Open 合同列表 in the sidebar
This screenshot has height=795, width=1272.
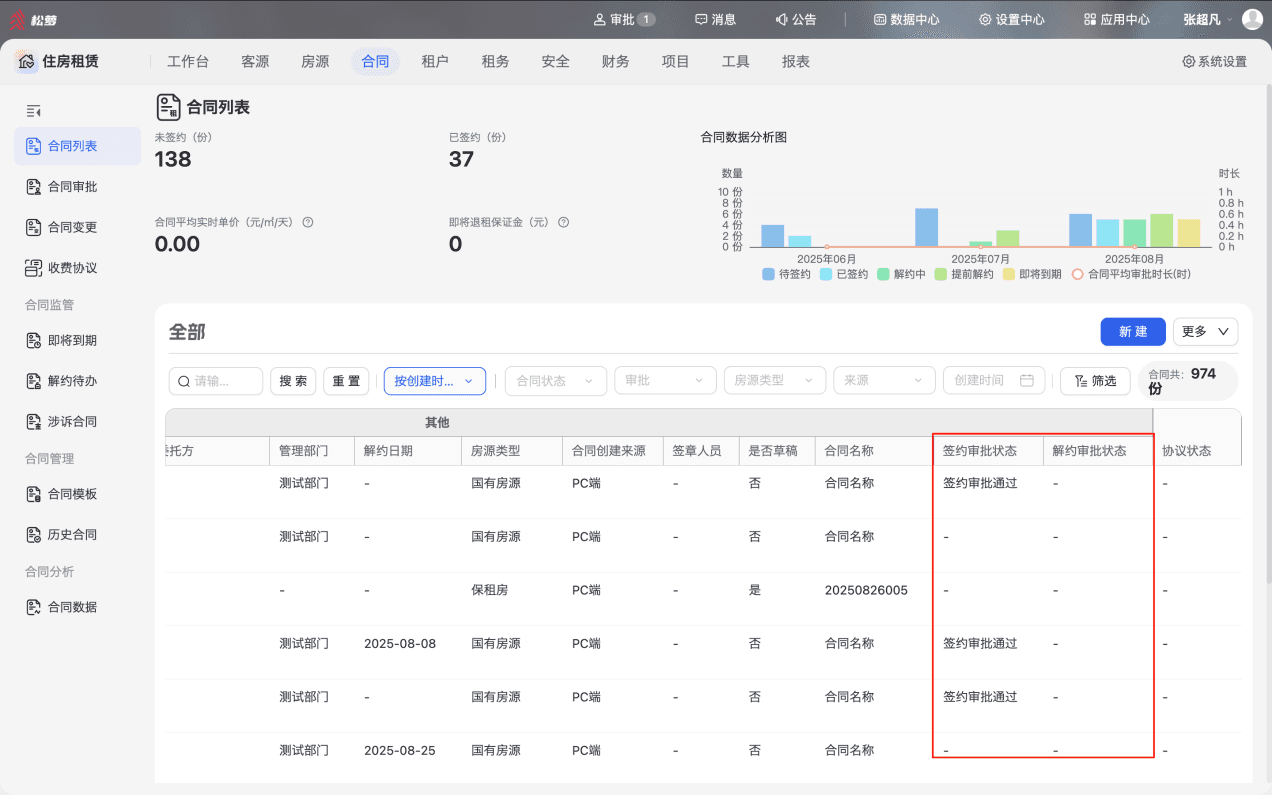tap(77, 146)
